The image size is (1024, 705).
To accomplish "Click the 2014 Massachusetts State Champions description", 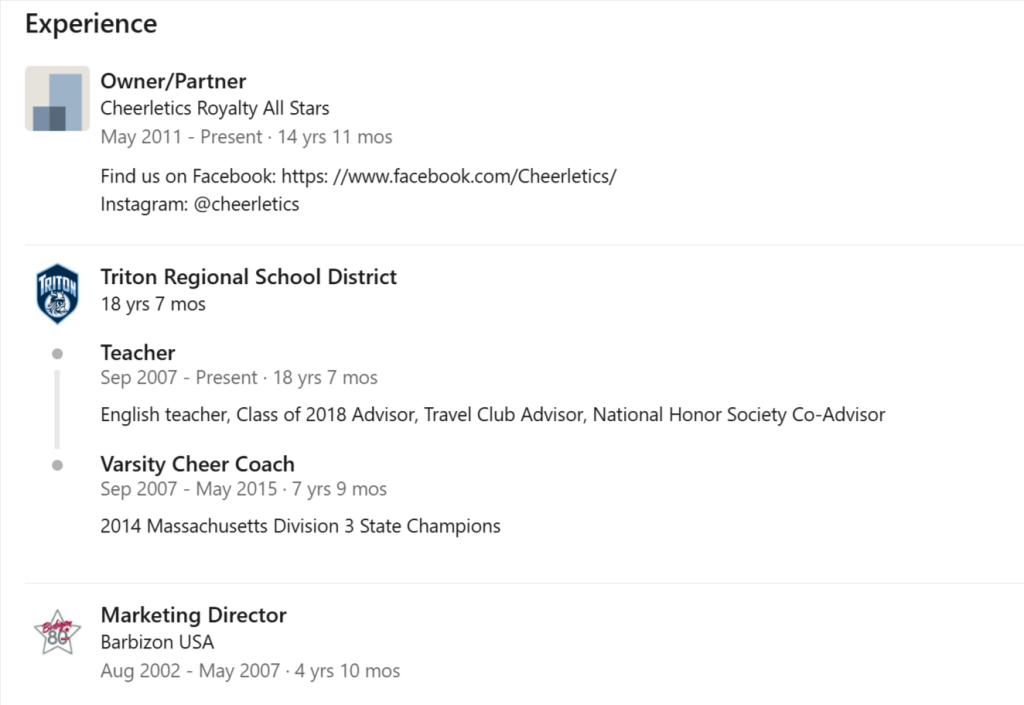I will coord(300,525).
